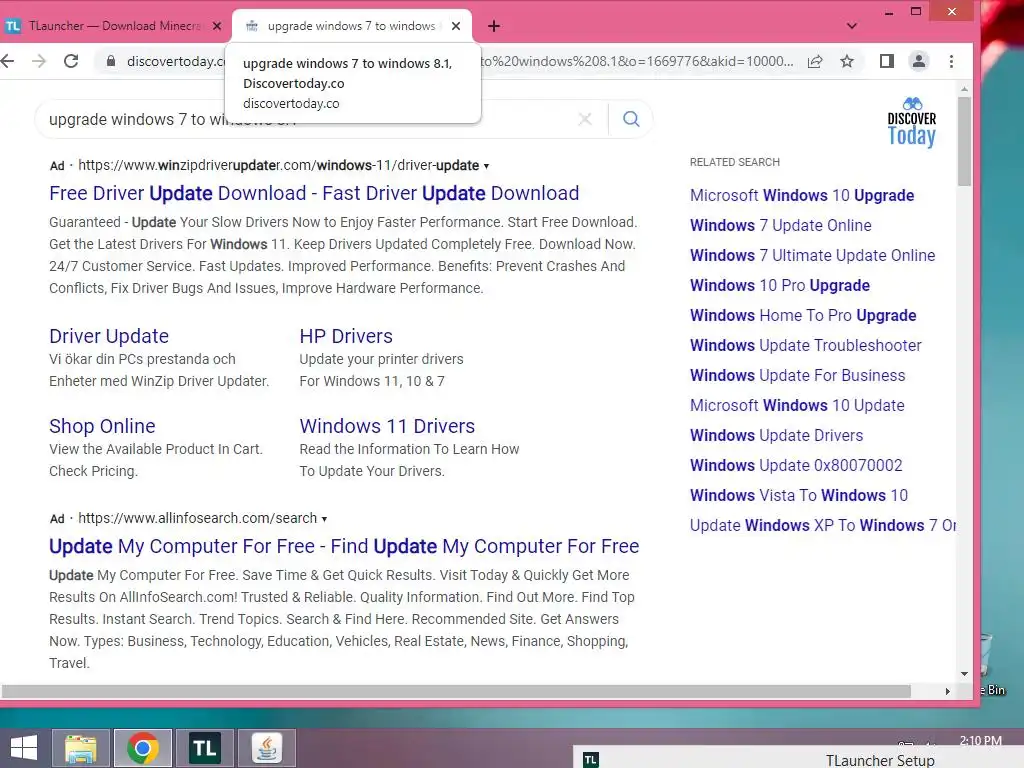
Task: Open the Driver Update sitelink
Action: point(109,336)
